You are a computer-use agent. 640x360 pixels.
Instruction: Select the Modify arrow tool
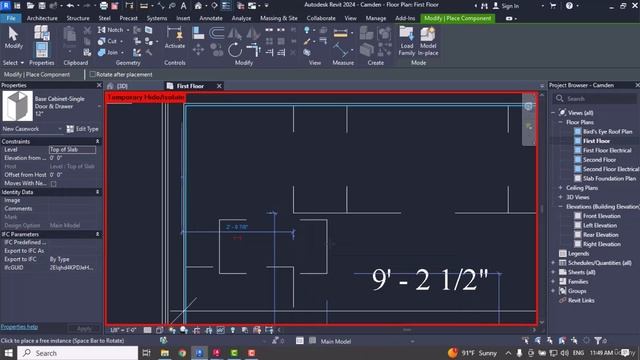[13, 38]
